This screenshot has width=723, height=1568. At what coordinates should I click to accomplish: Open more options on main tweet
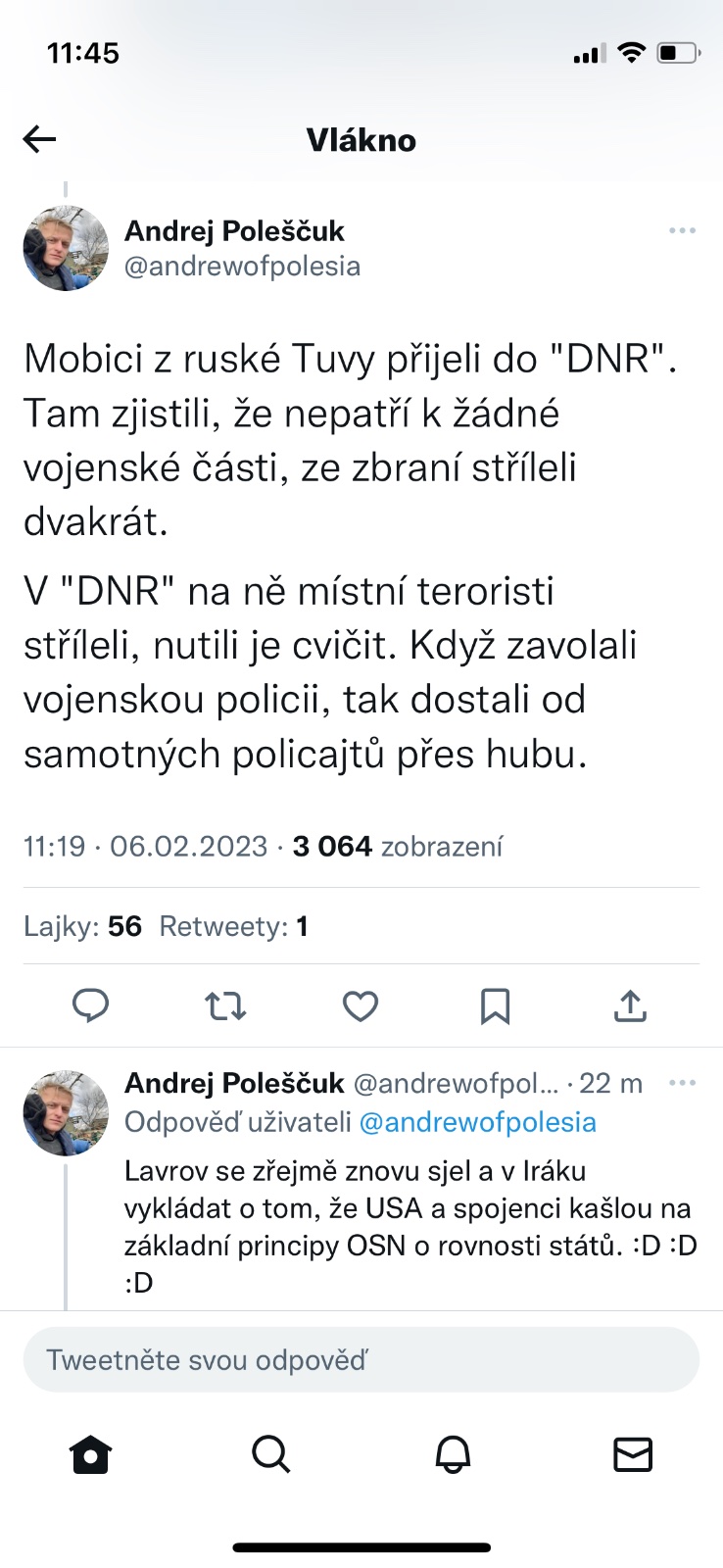point(682,231)
